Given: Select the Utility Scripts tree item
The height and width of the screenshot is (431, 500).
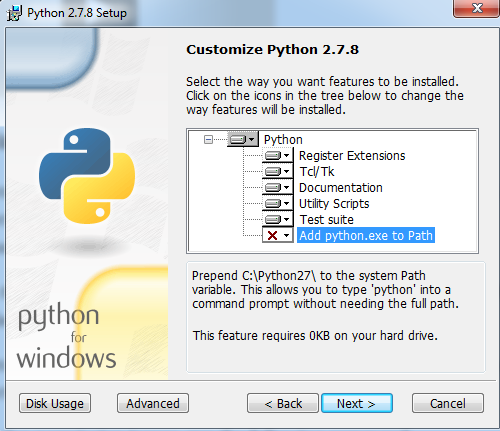Looking at the screenshot, I should (x=334, y=204).
